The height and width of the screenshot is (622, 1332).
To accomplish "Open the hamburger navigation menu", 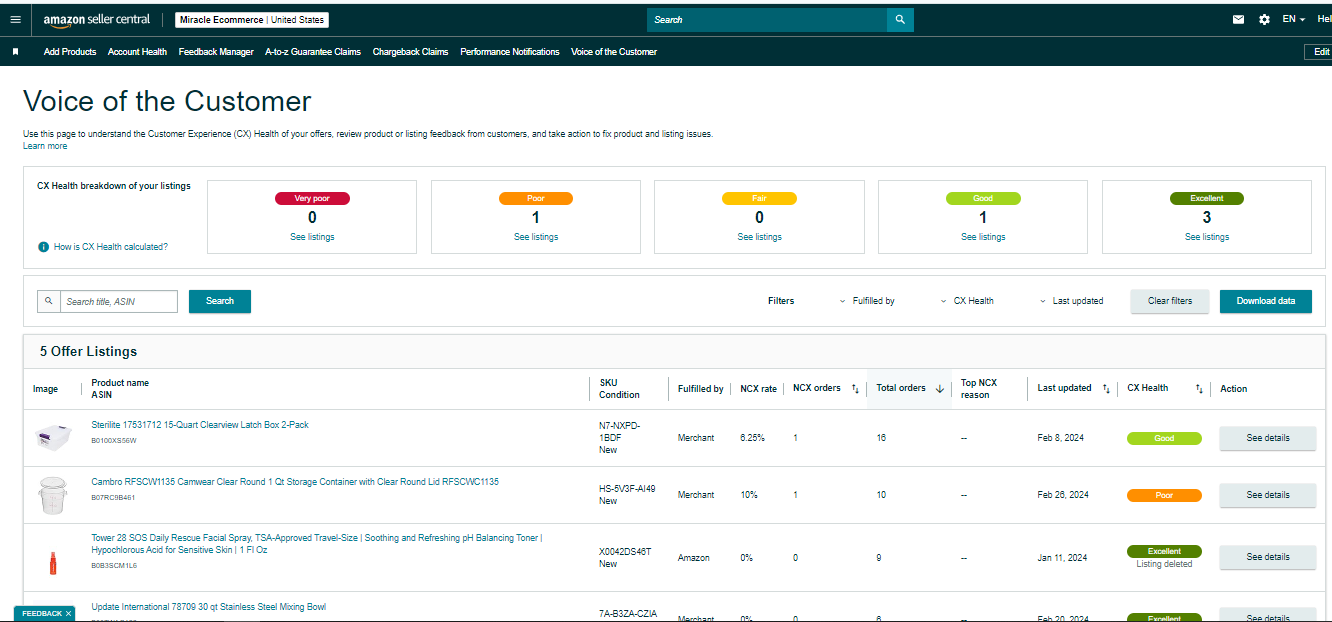I will pyautogui.click(x=15, y=19).
